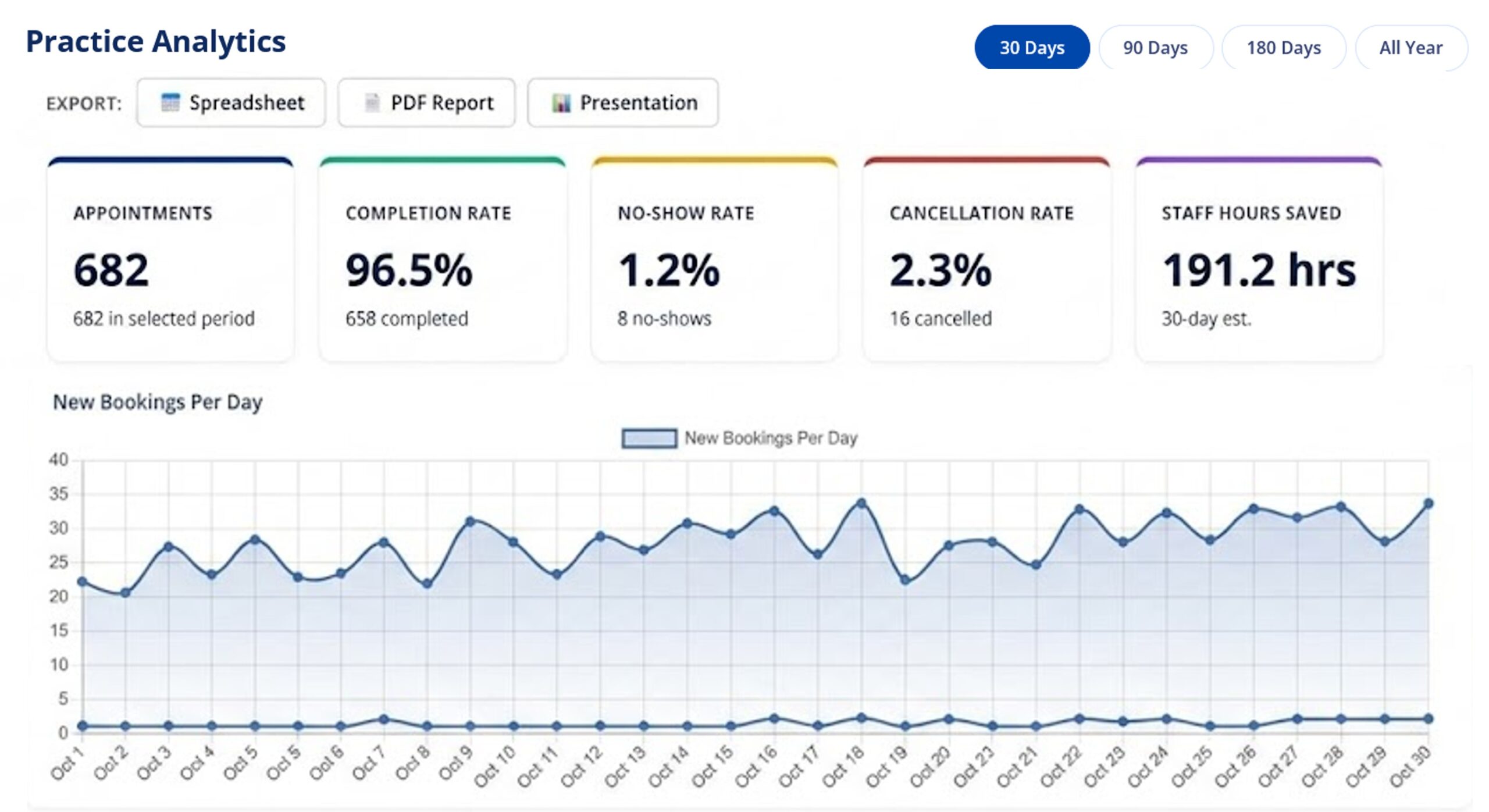Open the Appointments 682 card
This screenshot has height=812, width=1489.
(170, 261)
